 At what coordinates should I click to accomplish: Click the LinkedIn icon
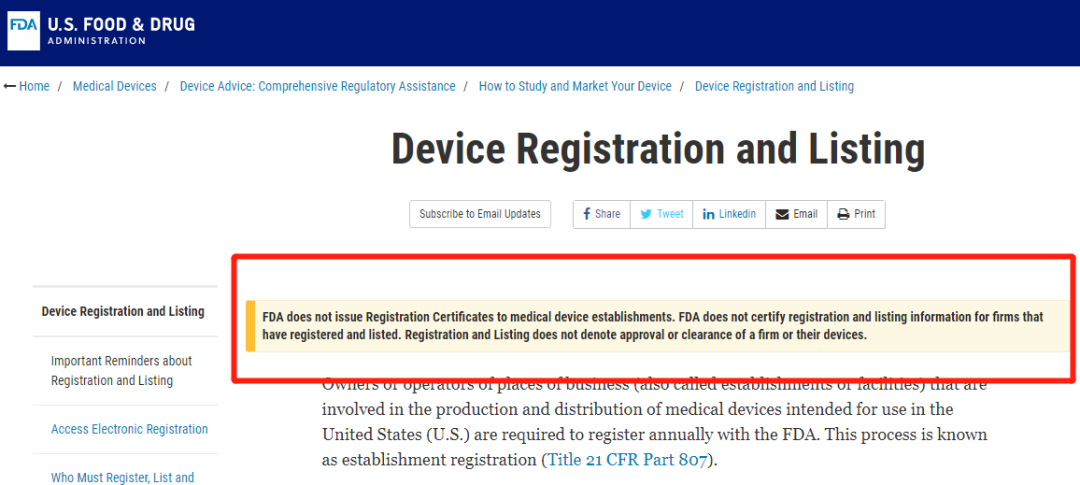pyautogui.click(x=709, y=214)
